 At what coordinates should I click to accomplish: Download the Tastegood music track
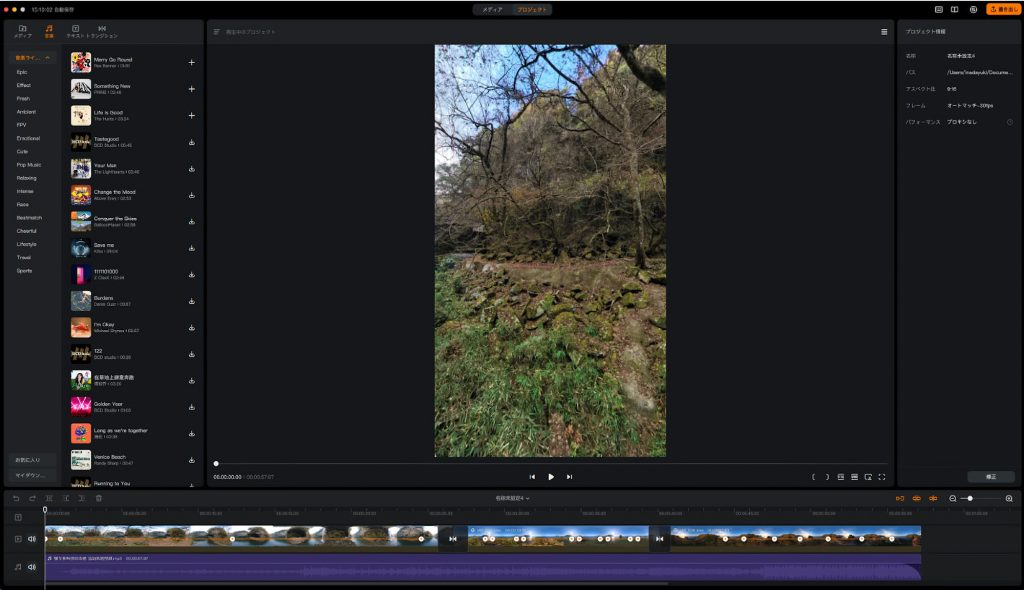[191, 141]
